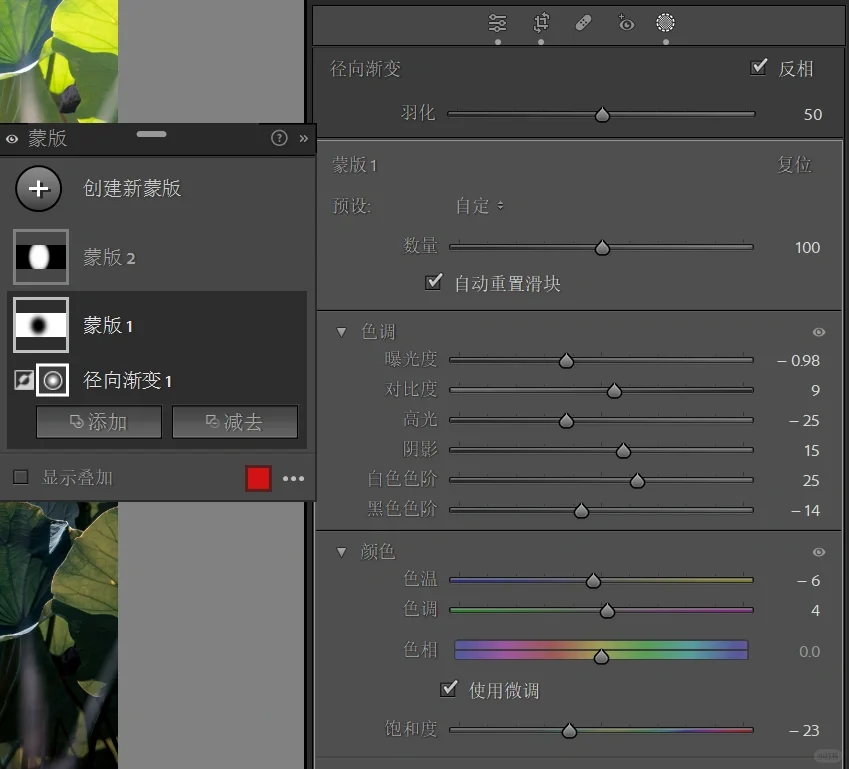Click the invert icon beside 径向渐变 1

pos(23,380)
